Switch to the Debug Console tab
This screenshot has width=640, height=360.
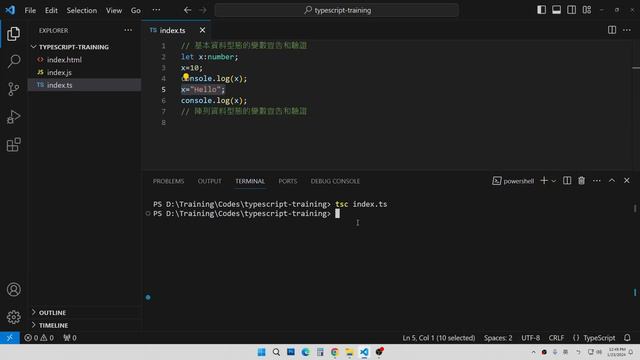pyautogui.click(x=335, y=181)
